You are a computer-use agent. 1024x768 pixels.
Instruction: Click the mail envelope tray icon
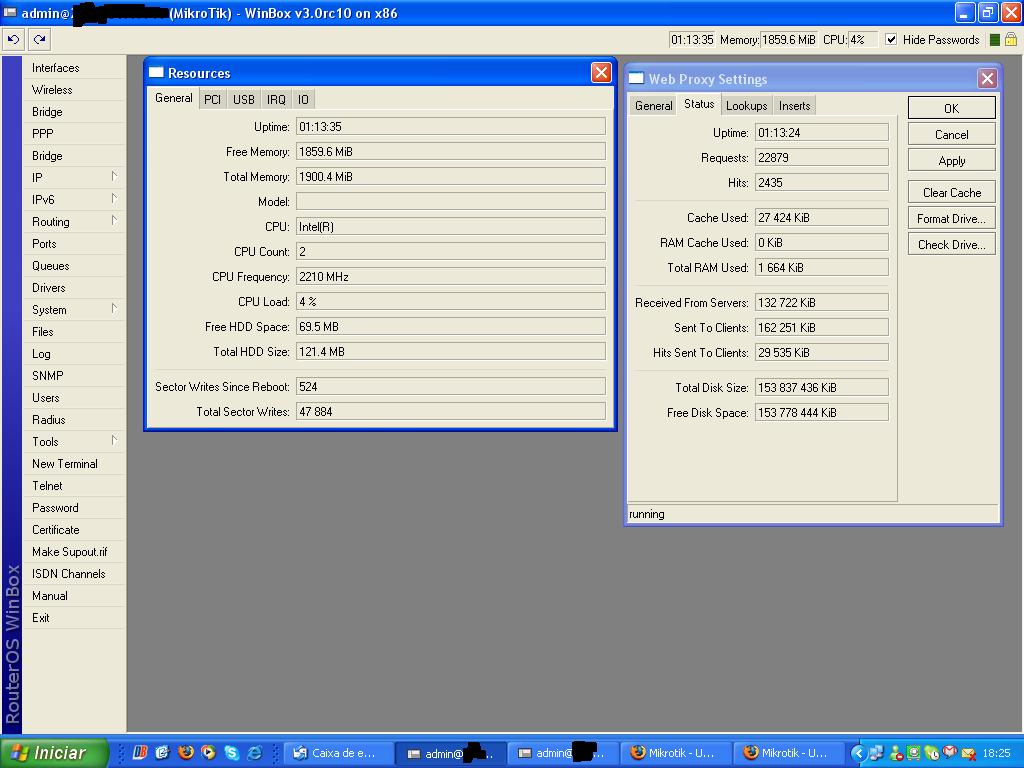coord(968,754)
